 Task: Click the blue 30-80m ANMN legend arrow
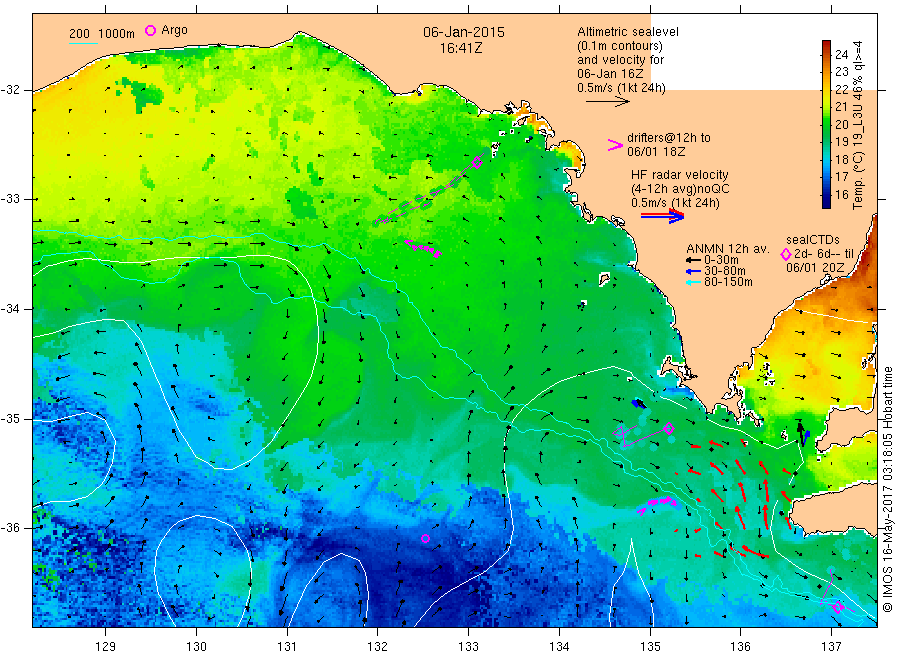pos(693,271)
